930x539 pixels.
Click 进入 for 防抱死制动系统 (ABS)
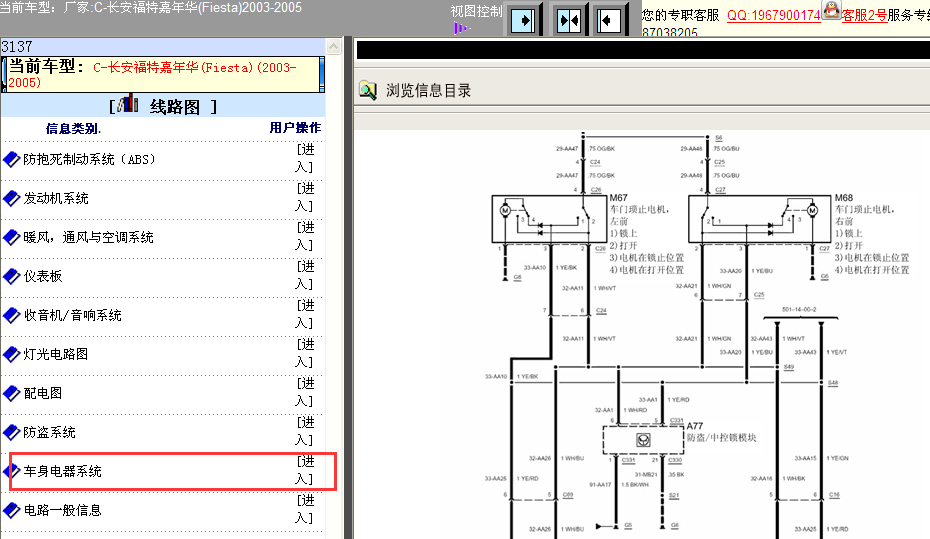point(305,158)
